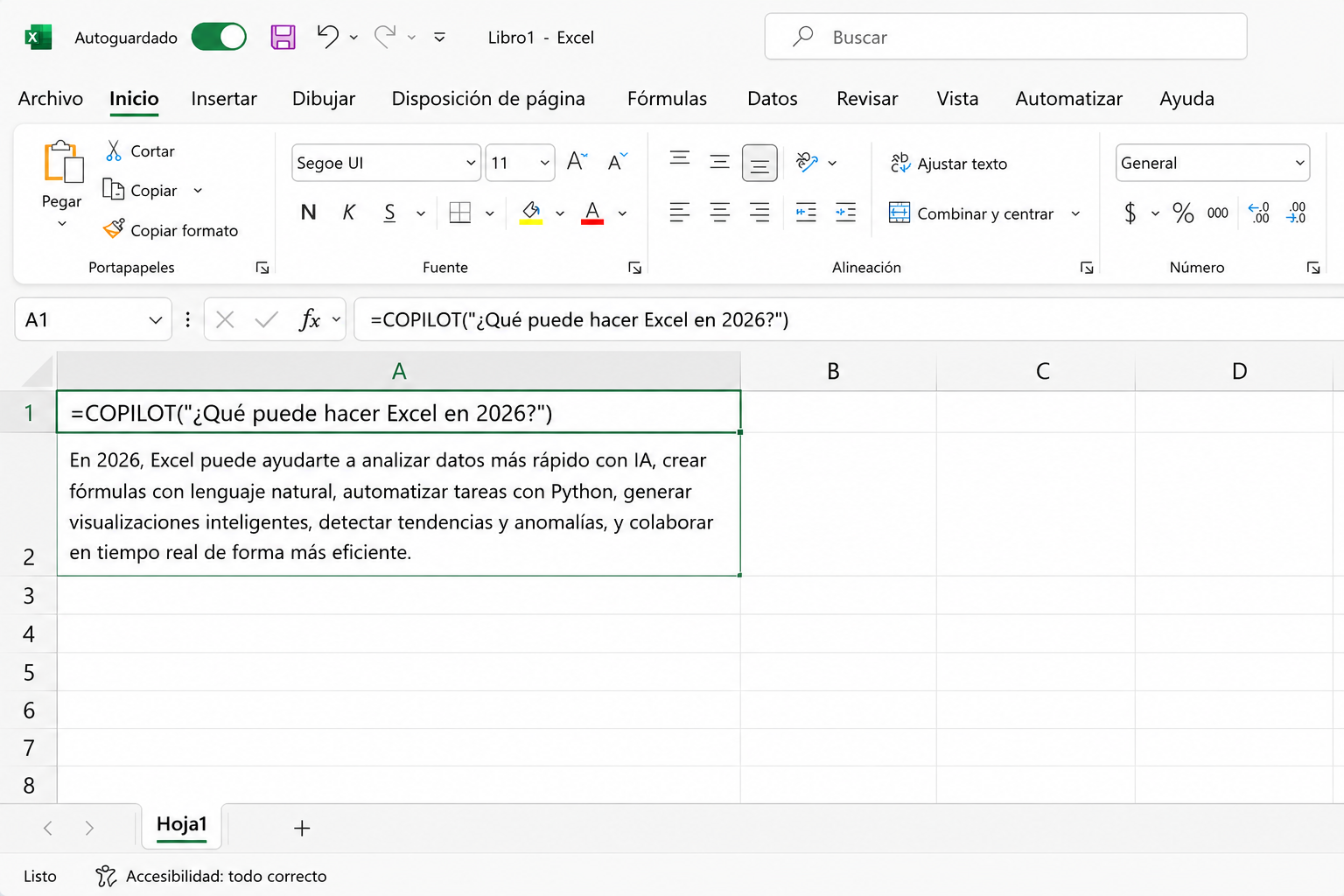
Task: Click the Save floppy disk icon
Action: (x=283, y=37)
